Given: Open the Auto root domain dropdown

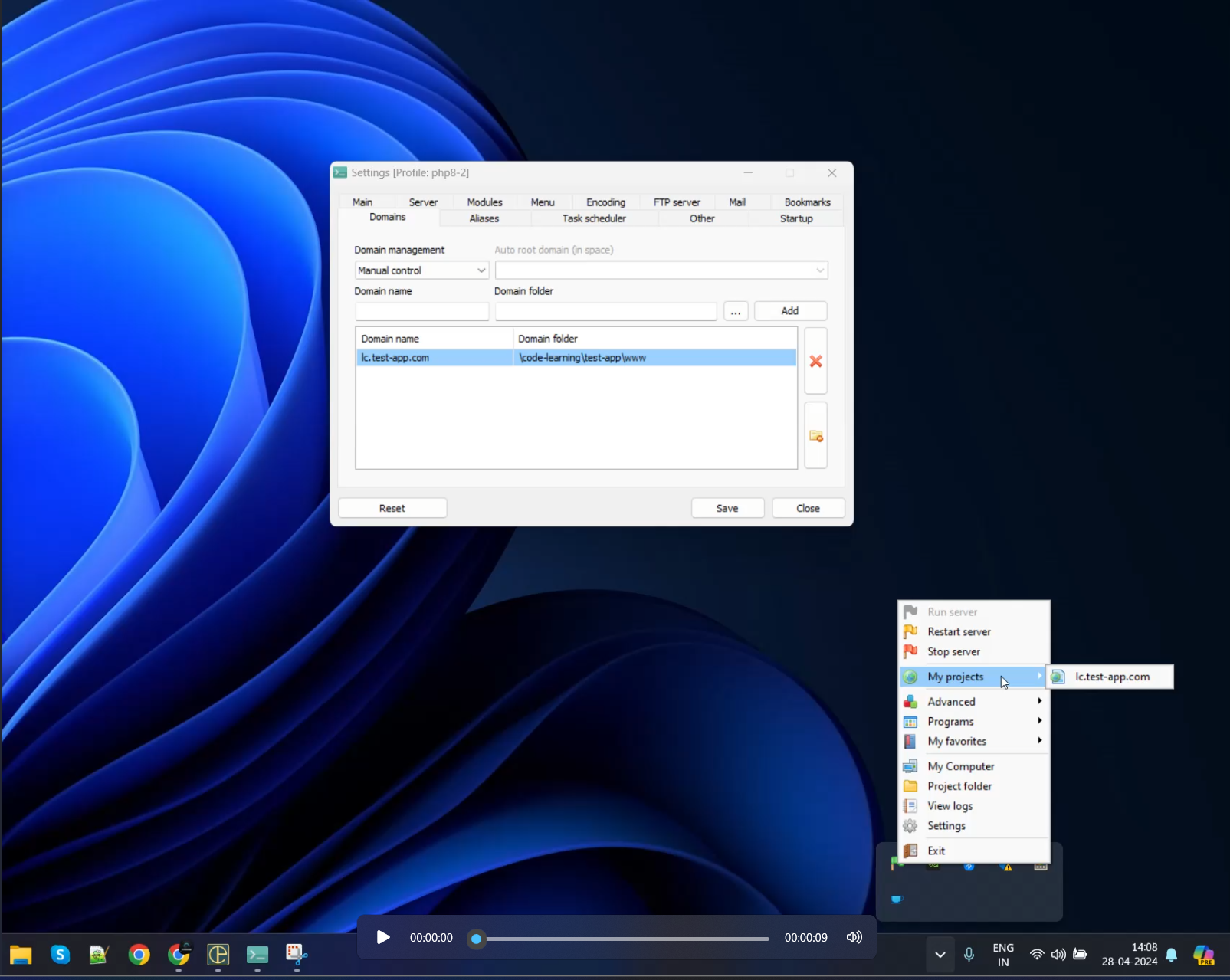Looking at the screenshot, I should 661,270.
